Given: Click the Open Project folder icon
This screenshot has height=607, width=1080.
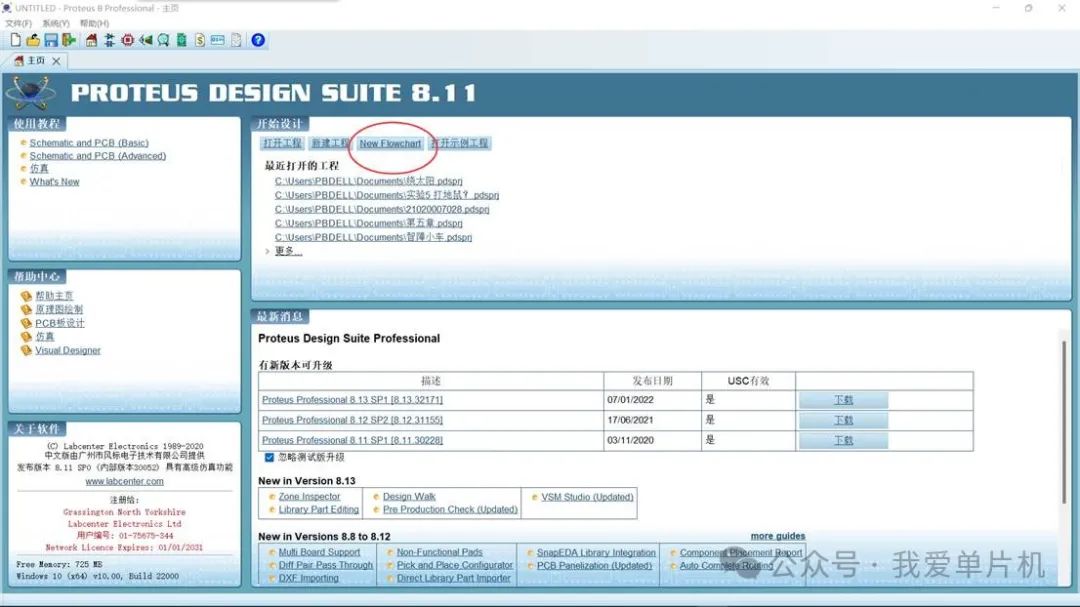Looking at the screenshot, I should 33,40.
